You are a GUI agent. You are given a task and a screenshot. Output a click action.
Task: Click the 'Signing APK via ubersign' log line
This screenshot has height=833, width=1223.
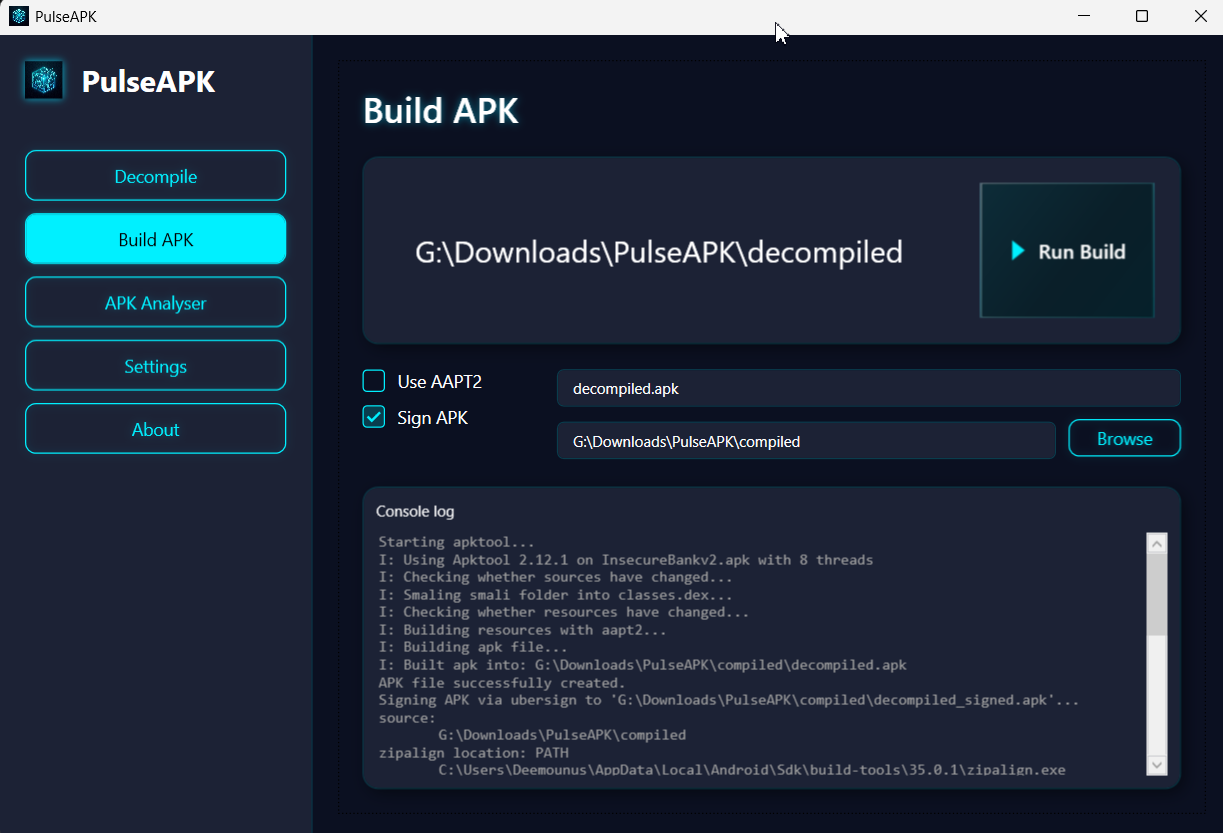click(x=729, y=700)
